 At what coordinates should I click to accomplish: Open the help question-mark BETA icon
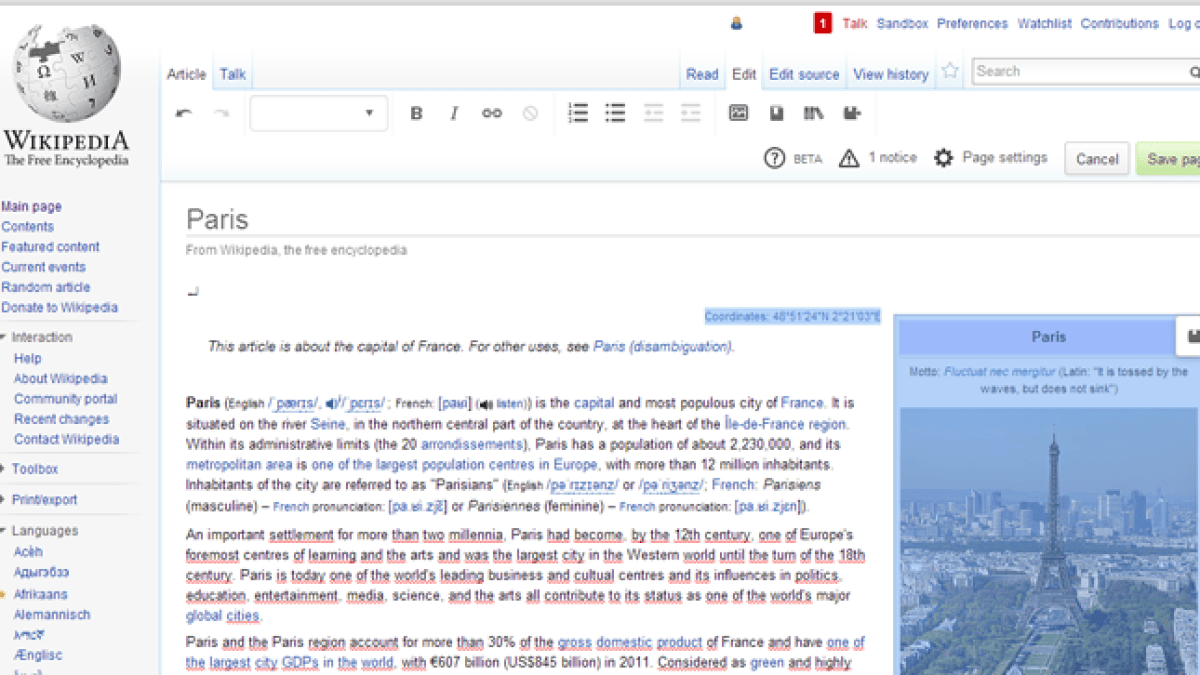click(774, 158)
